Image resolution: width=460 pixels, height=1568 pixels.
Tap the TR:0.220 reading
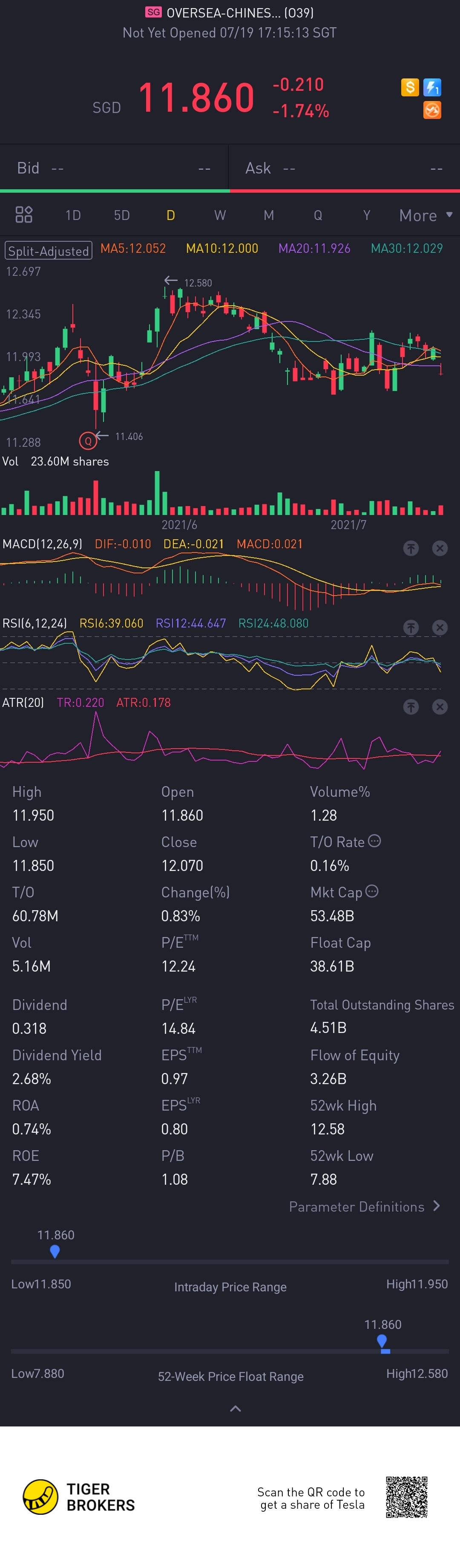80,703
